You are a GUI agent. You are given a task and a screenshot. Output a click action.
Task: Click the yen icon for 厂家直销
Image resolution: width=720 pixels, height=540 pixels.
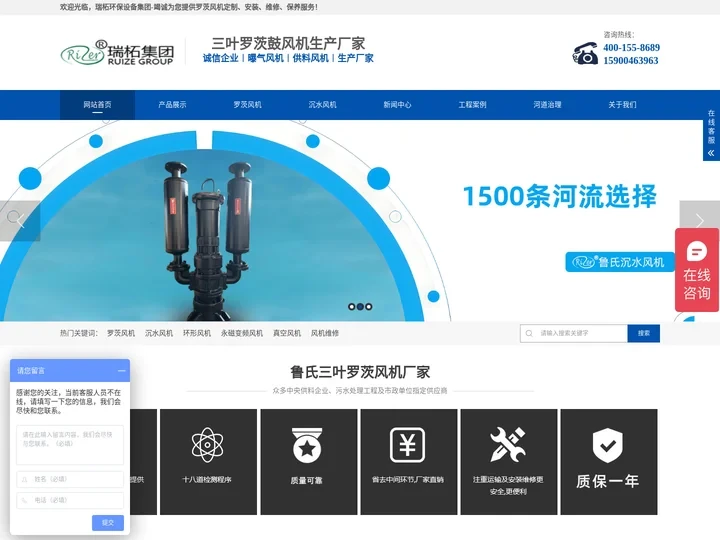407,444
